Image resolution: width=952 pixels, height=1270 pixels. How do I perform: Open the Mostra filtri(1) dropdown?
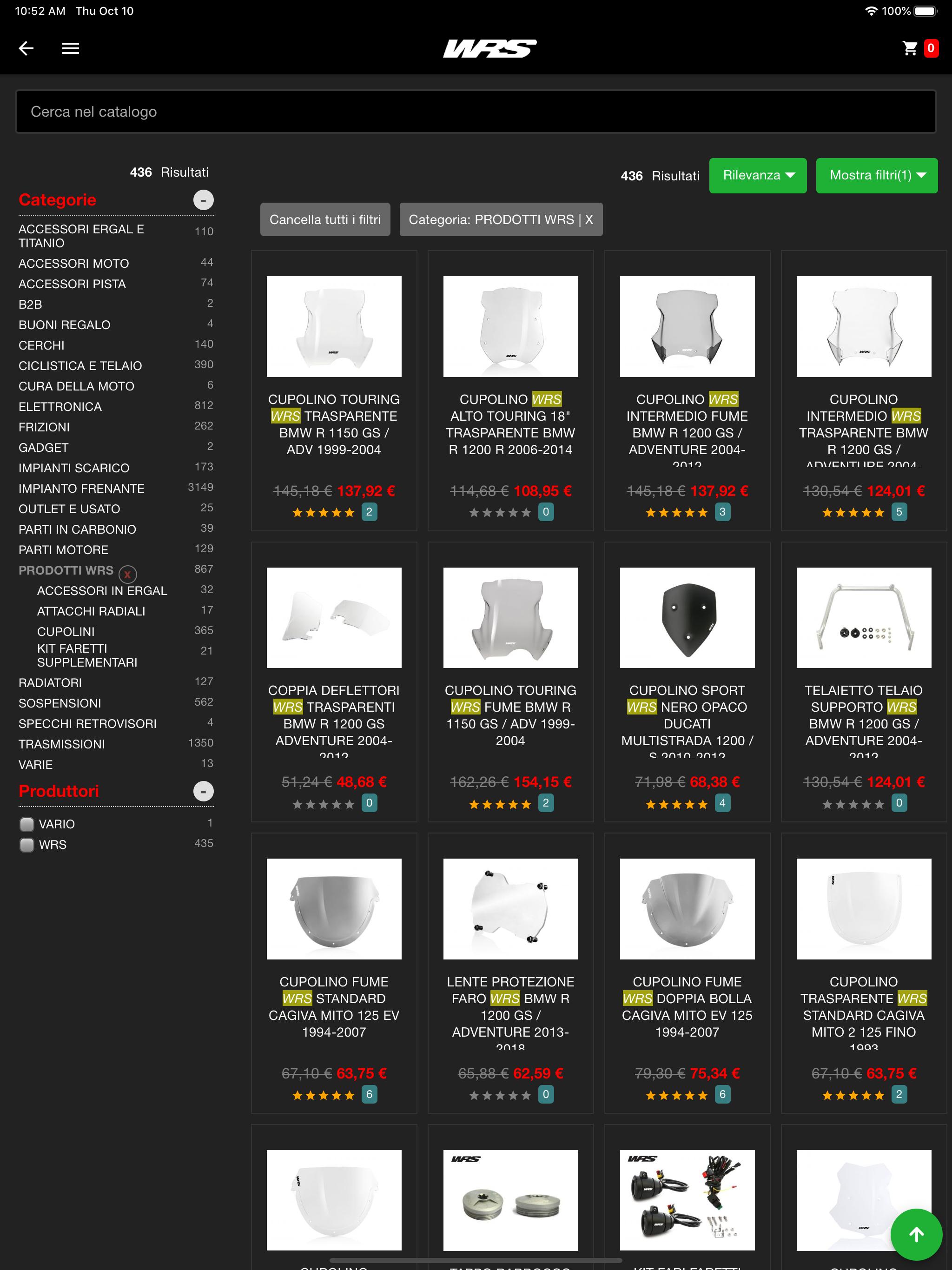[x=876, y=175]
